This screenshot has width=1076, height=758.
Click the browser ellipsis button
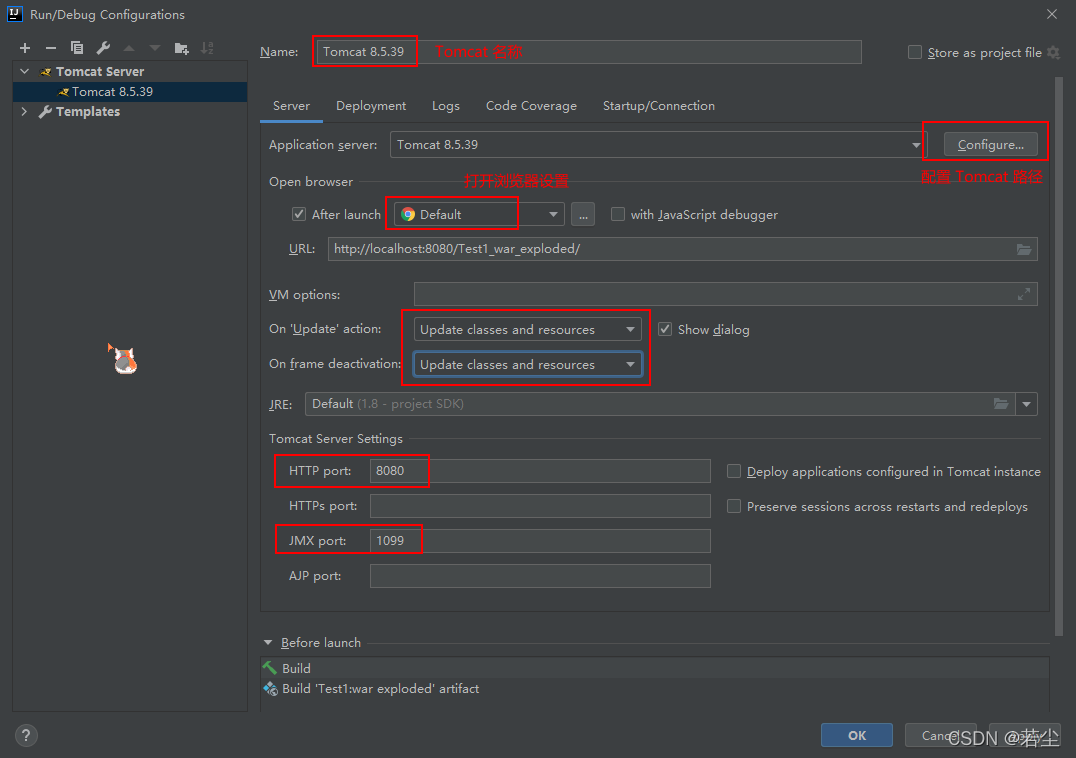pyautogui.click(x=583, y=215)
